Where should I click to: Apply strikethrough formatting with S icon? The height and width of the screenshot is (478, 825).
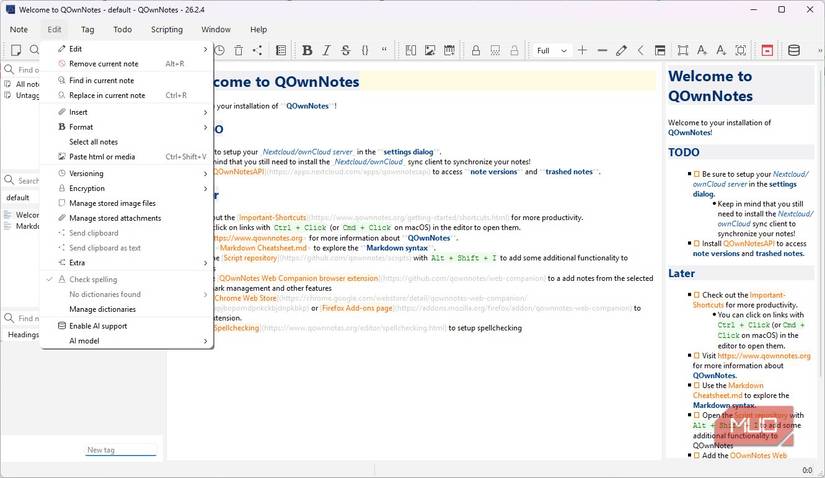(346, 50)
